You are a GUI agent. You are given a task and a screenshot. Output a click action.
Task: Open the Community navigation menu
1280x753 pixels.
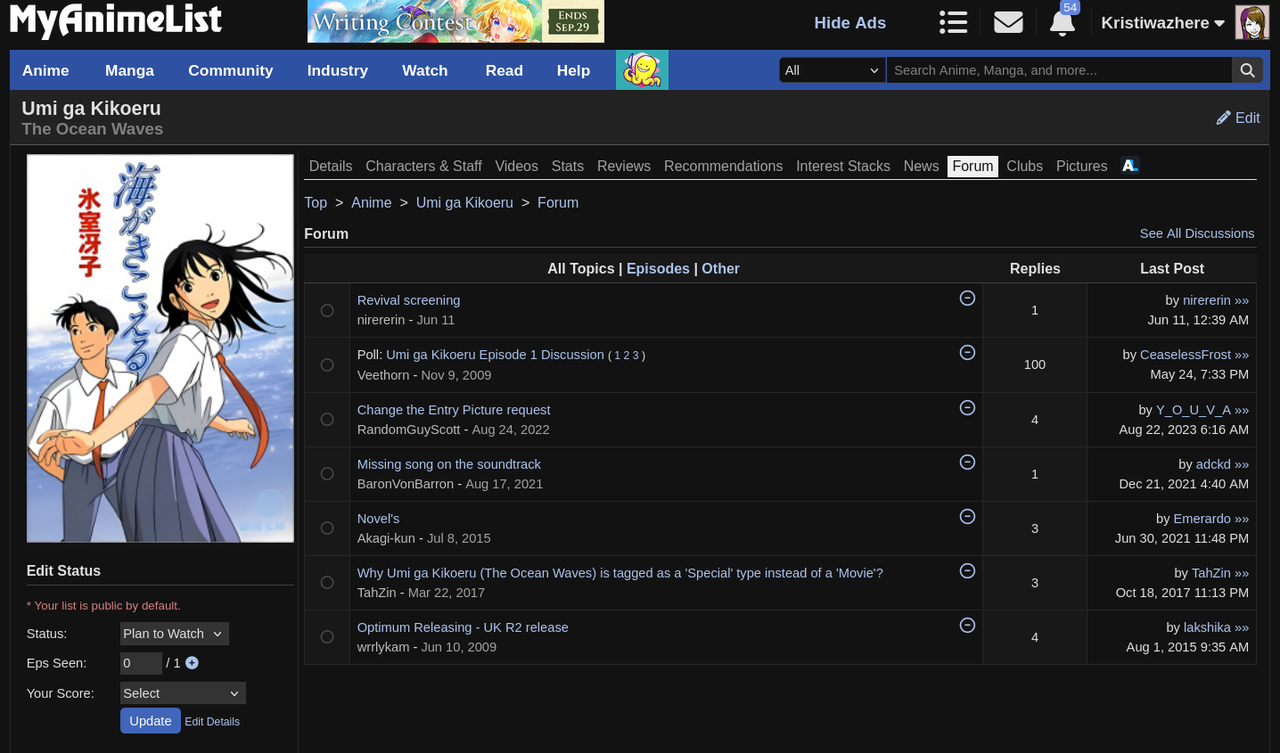pos(231,70)
